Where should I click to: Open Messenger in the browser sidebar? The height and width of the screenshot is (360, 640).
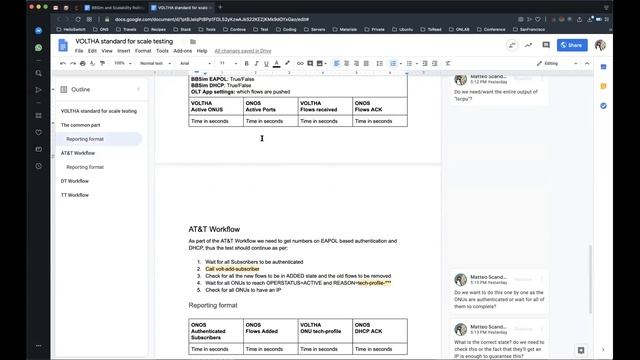coord(38,31)
